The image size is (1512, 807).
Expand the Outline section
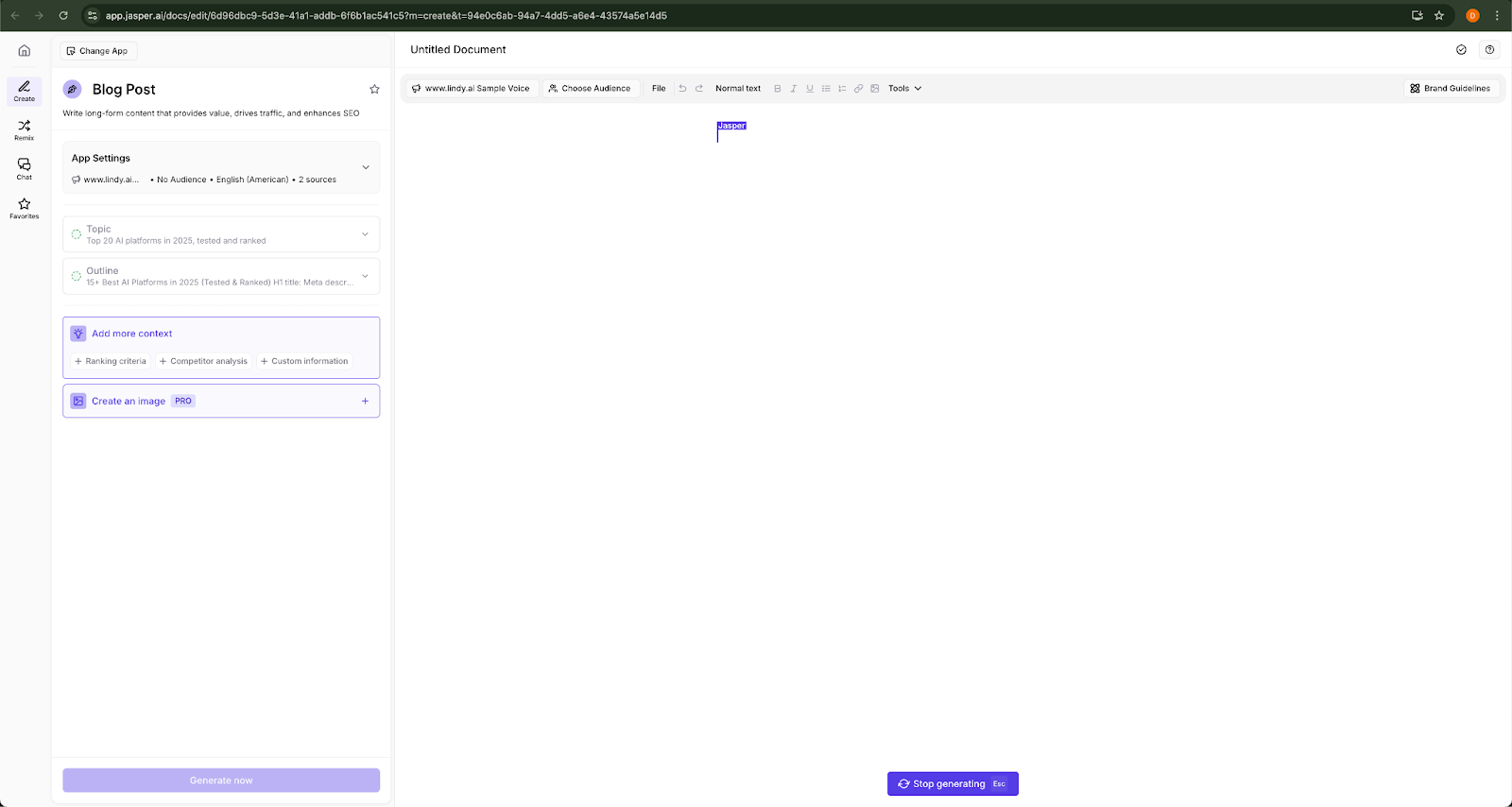[365, 276]
